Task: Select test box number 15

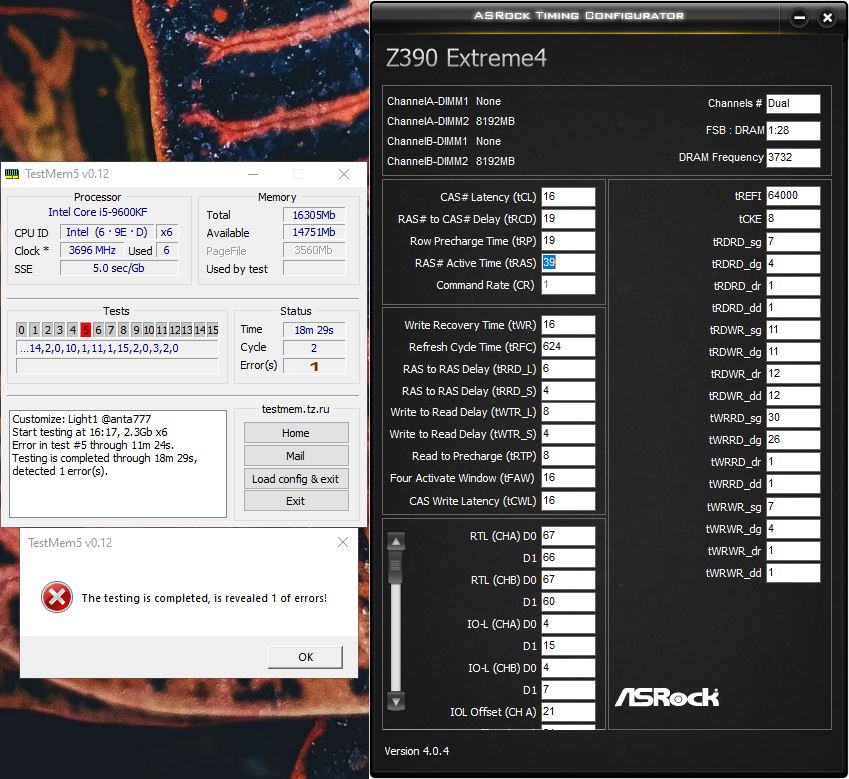Action: 213,330
